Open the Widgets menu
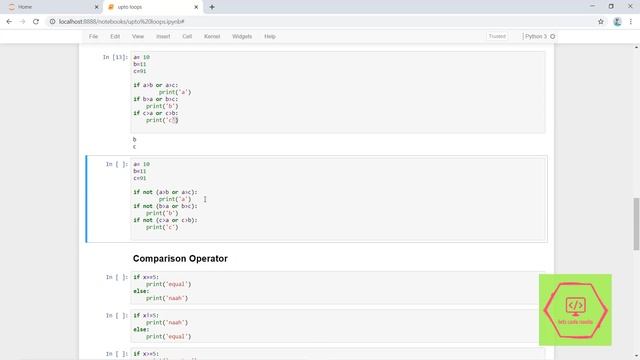Image resolution: width=640 pixels, height=360 pixels. click(242, 36)
